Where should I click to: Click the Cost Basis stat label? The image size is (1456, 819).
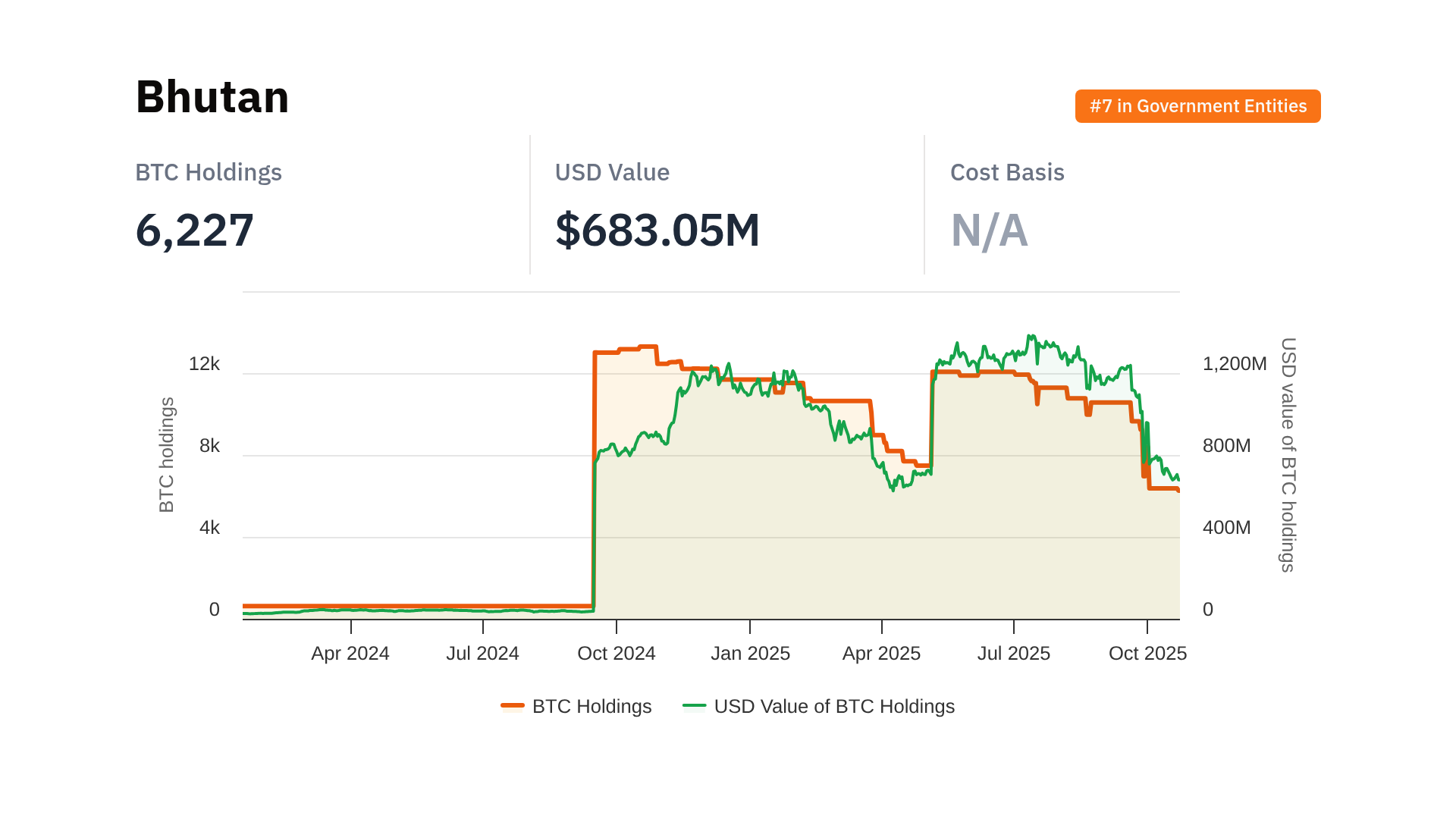[1006, 172]
